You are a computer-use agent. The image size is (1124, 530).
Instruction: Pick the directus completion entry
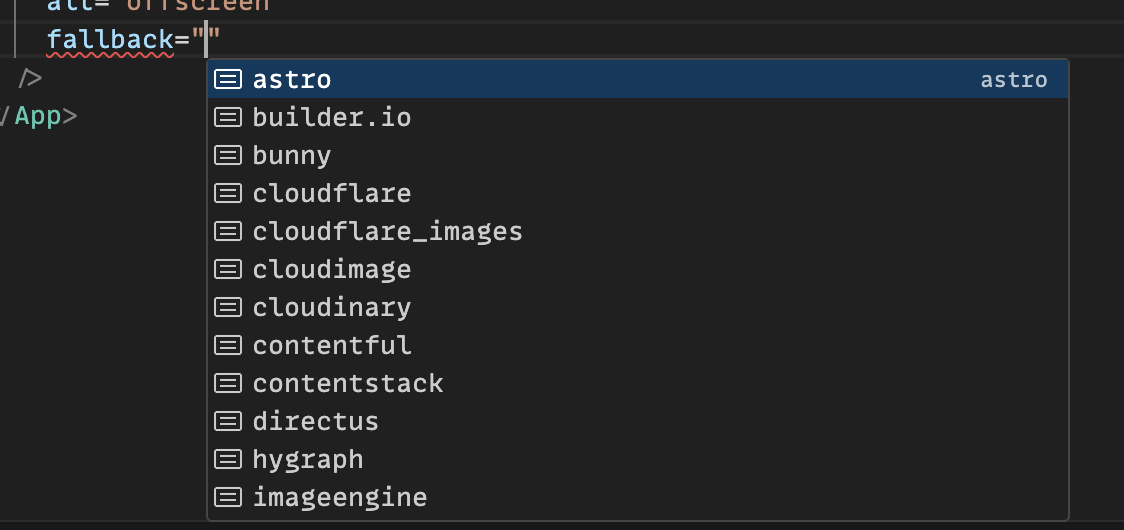pos(316,421)
